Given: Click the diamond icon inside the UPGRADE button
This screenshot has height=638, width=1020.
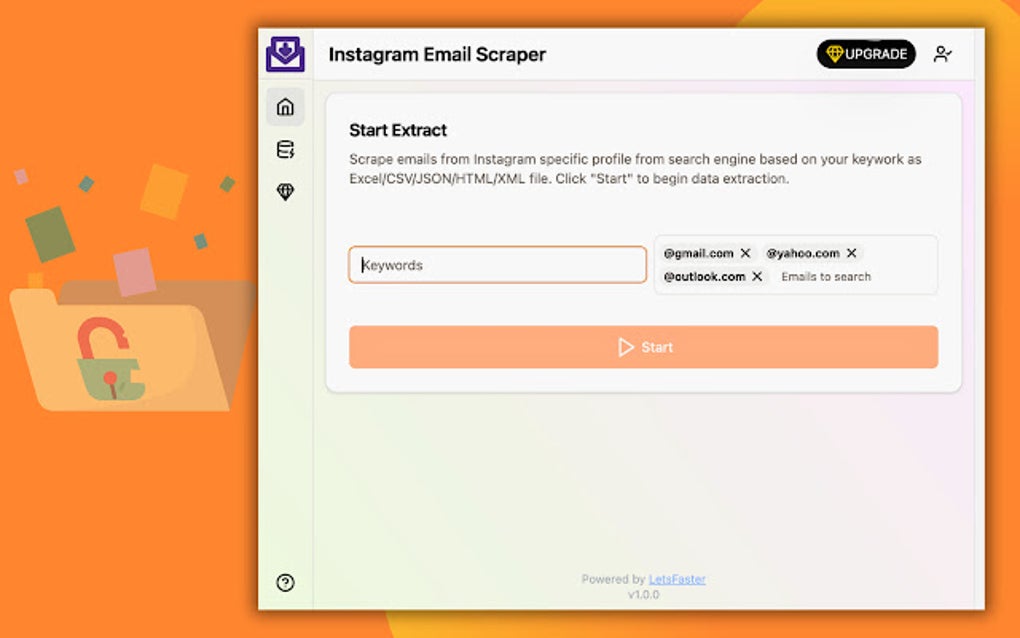Looking at the screenshot, I should [834, 54].
